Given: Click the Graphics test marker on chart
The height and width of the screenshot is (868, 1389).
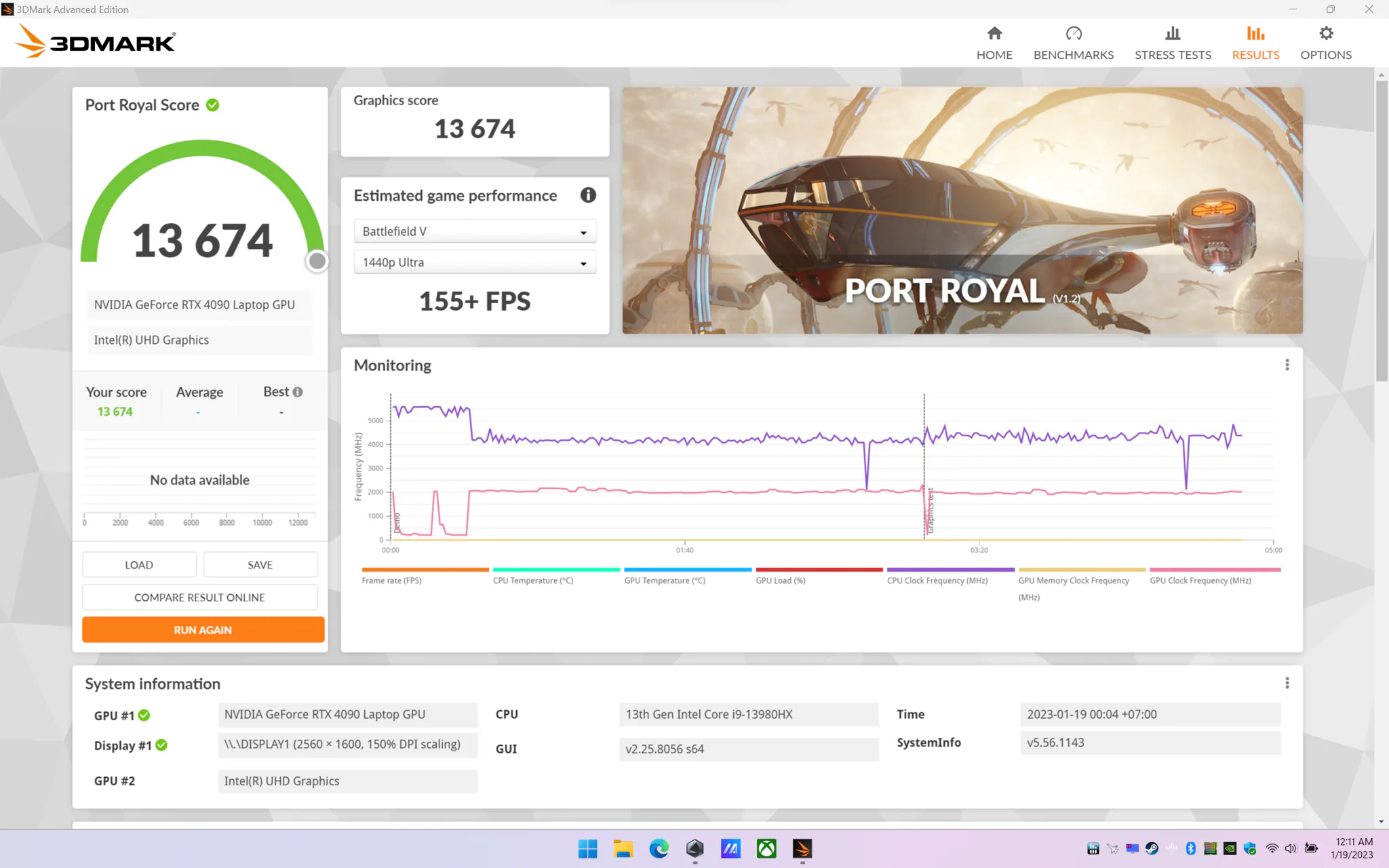Looking at the screenshot, I should point(930,511).
